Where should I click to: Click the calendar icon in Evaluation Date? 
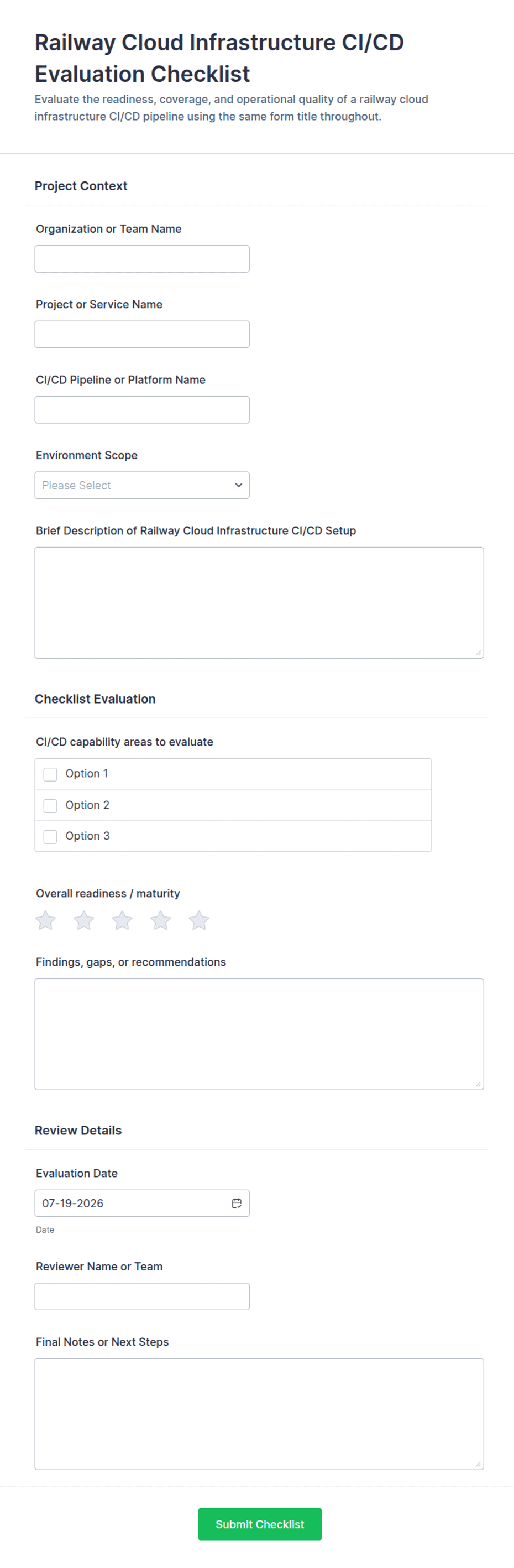click(237, 1203)
